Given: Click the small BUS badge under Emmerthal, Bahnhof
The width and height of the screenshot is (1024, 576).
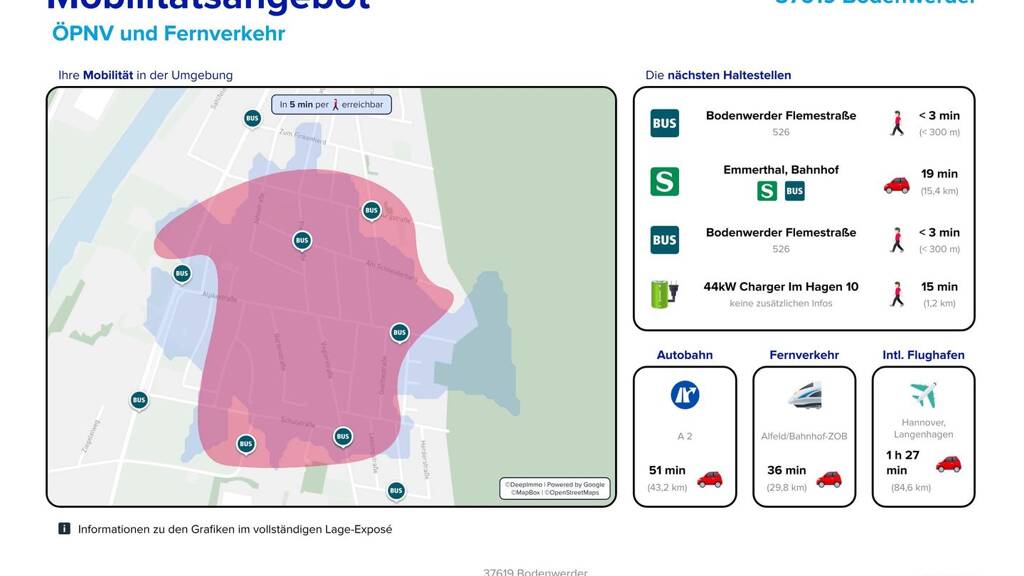Looking at the screenshot, I should click(794, 191).
